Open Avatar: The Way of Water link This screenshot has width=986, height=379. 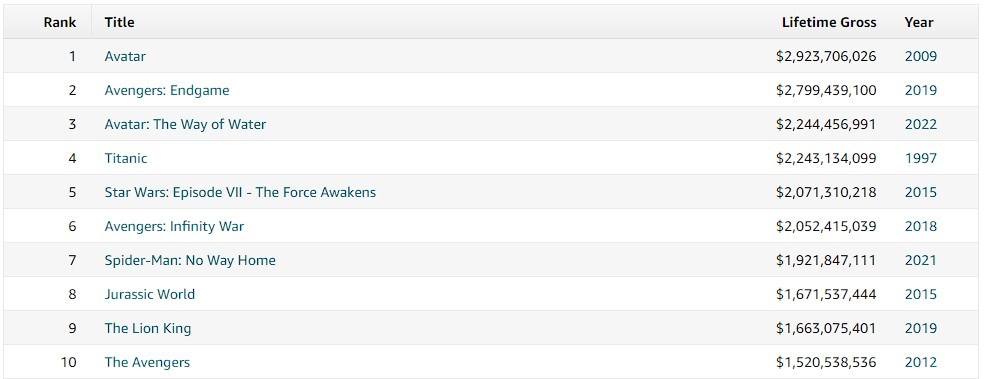(x=185, y=124)
